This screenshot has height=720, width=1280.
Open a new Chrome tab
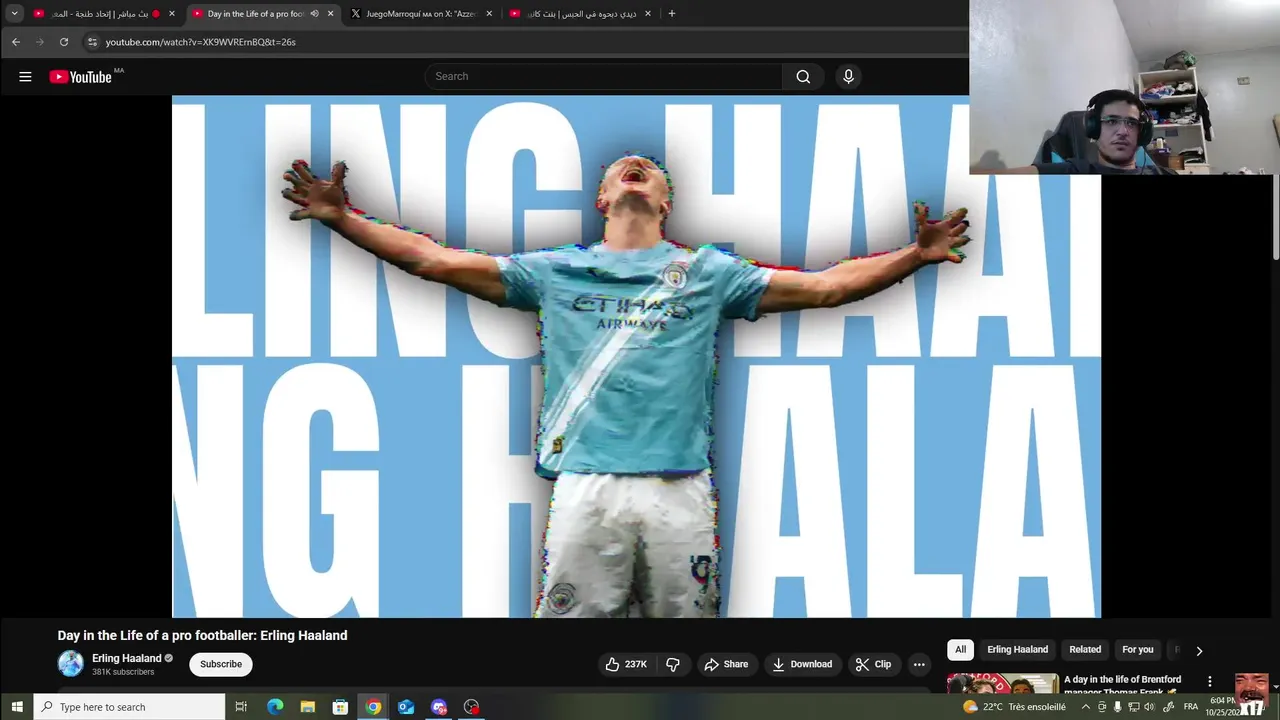tap(671, 14)
